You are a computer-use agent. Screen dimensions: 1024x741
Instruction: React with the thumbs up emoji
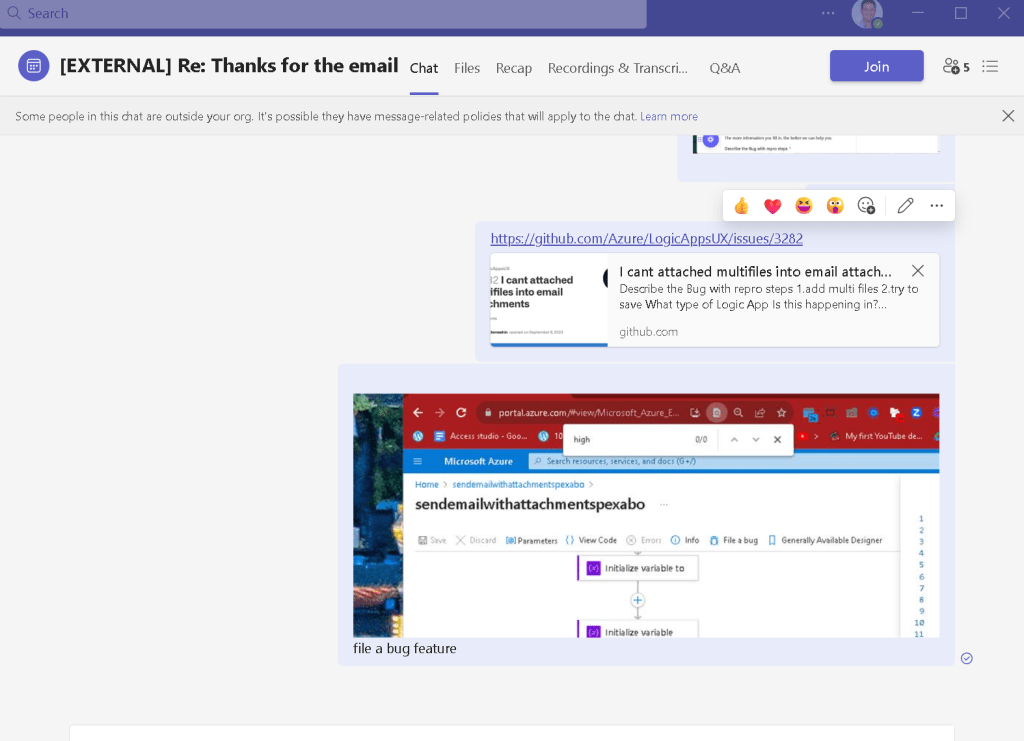(741, 206)
